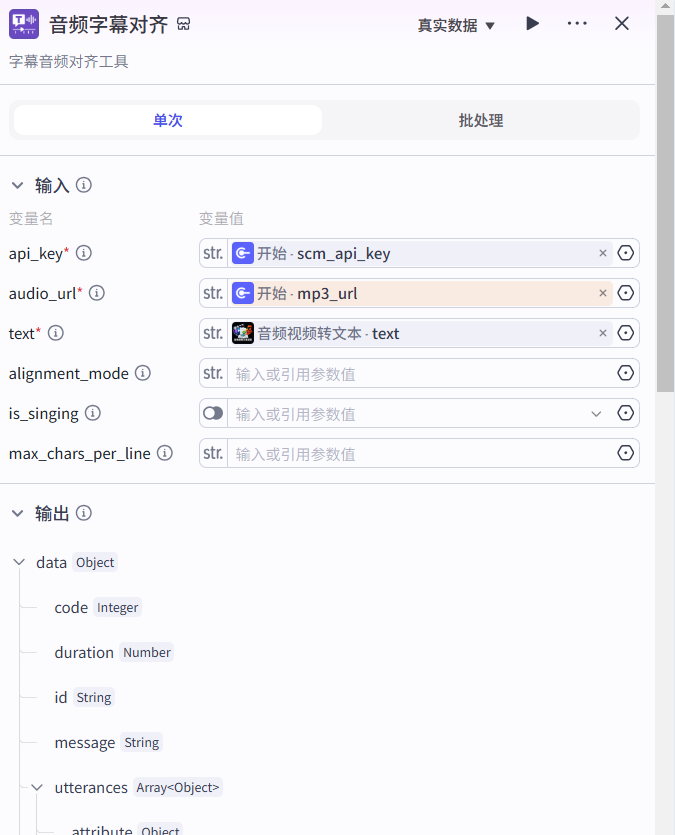Screen dimensions: 675x835
Task: Collapse the utterances output tree
Action: tap(37, 787)
